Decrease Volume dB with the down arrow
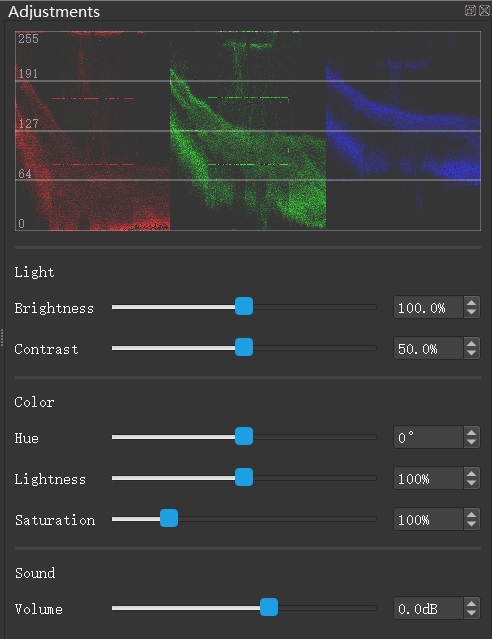Screen dimensions: 492x639 (472, 613)
